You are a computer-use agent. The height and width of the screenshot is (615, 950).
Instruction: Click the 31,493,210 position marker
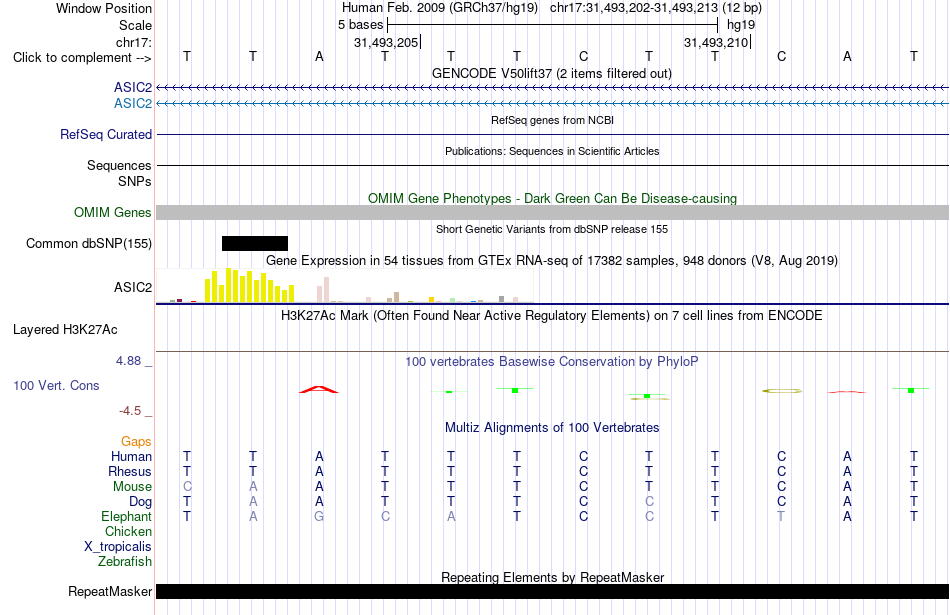(x=717, y=42)
